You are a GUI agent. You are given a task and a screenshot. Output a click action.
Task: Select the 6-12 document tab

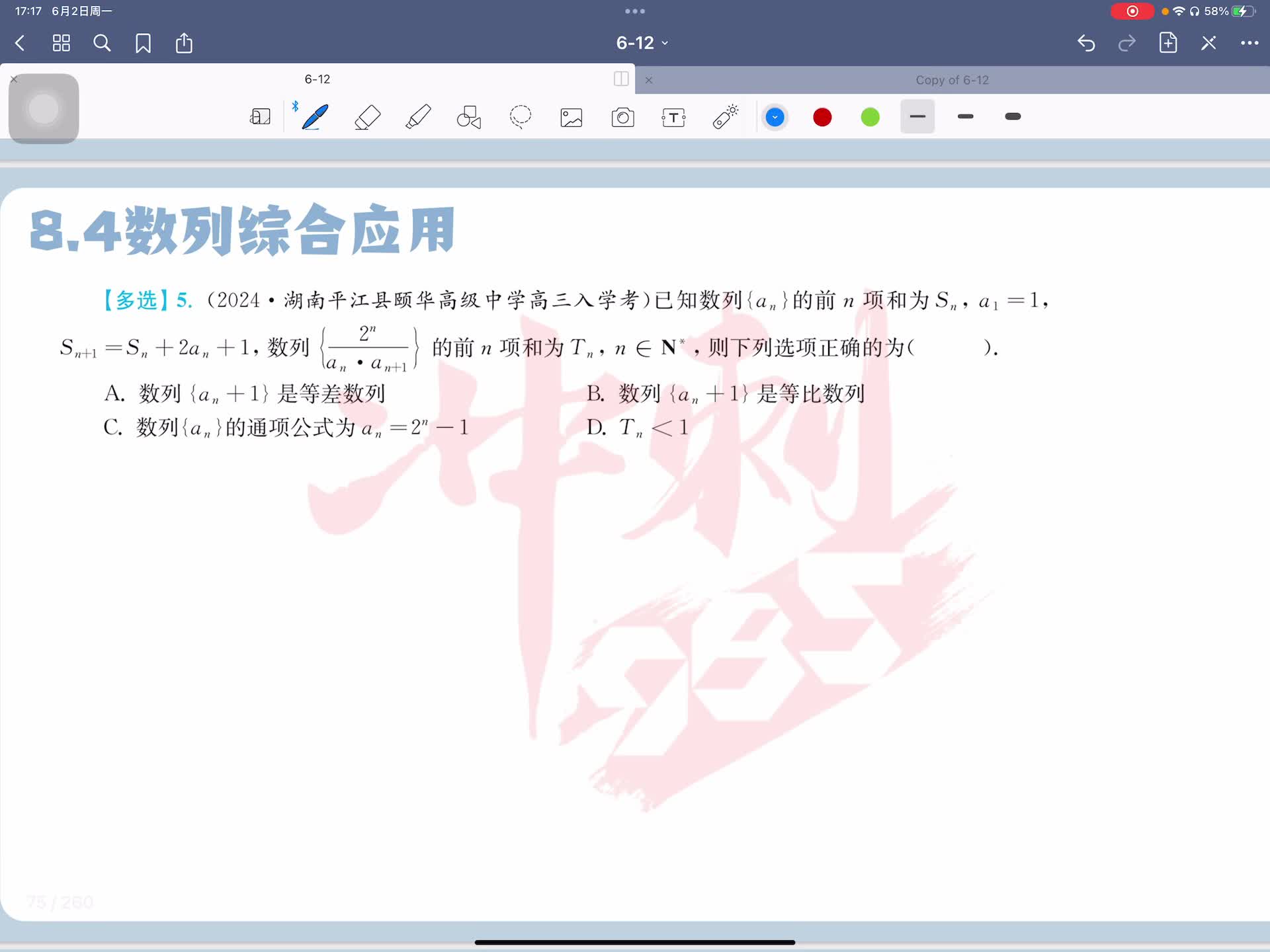pyautogui.click(x=317, y=79)
